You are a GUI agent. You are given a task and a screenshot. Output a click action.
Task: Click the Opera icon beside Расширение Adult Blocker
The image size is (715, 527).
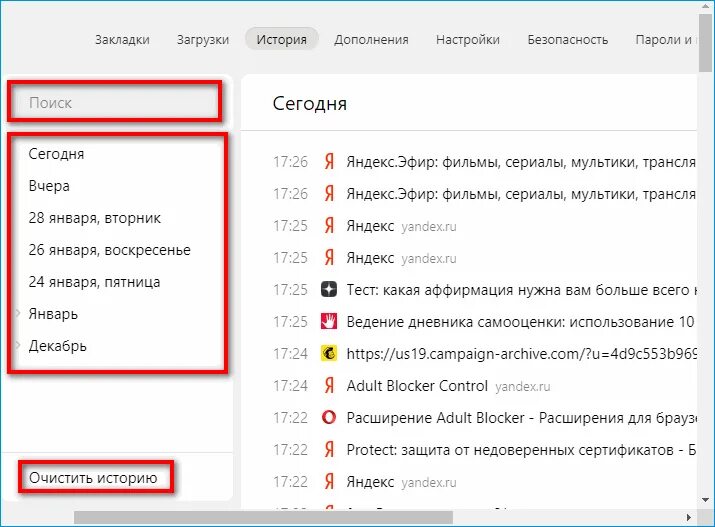tap(329, 418)
